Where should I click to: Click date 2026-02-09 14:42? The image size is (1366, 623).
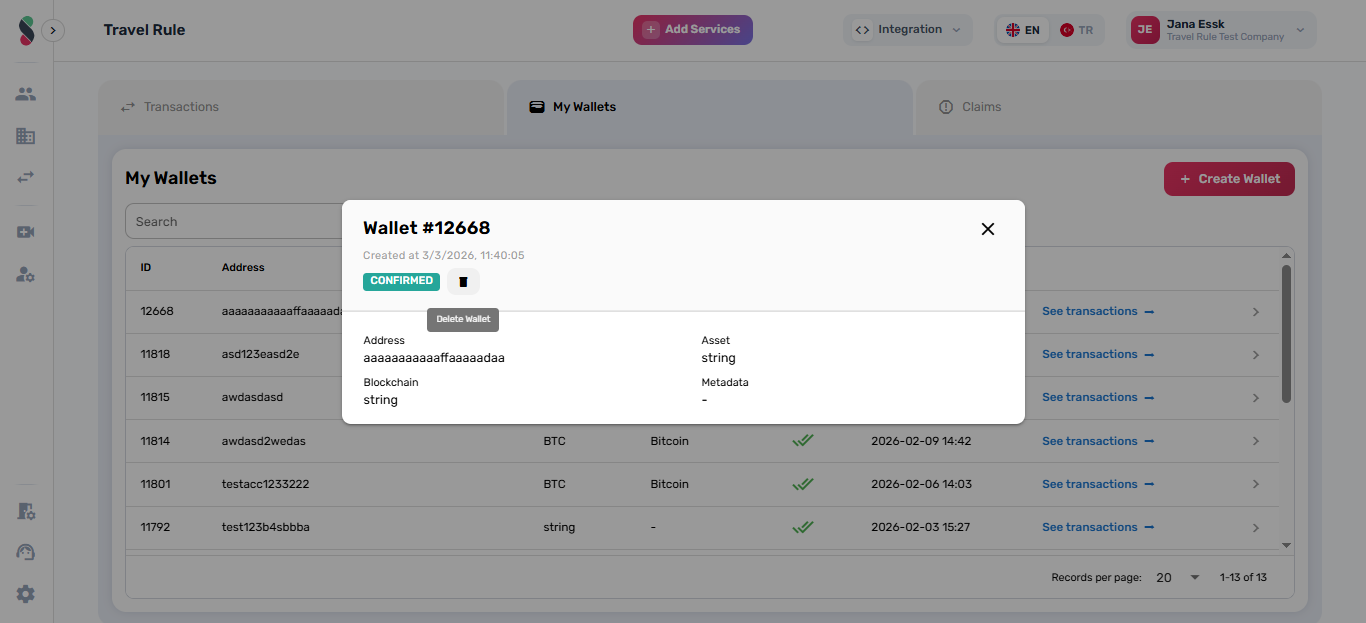921,441
